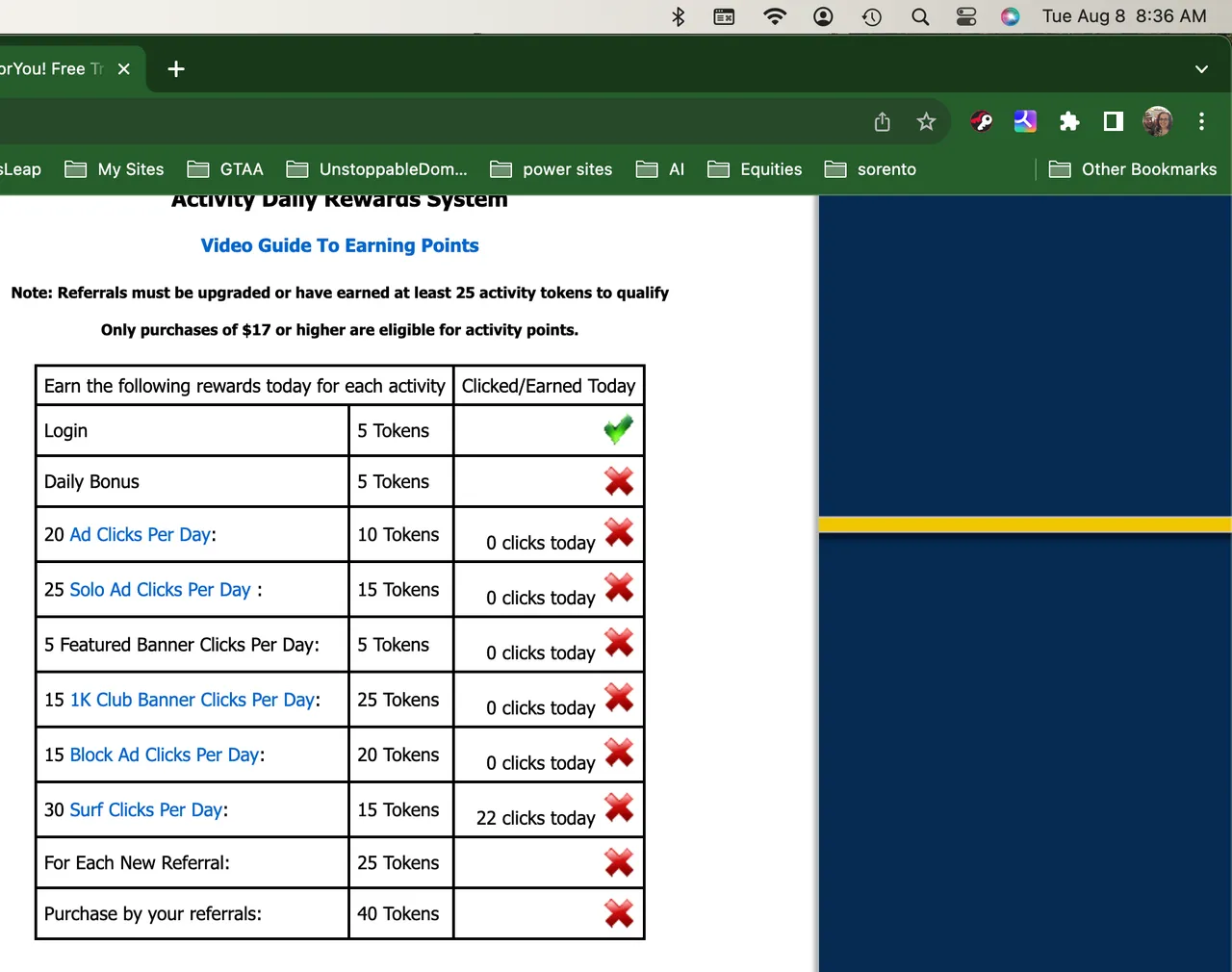Screen dimensions: 1232x972
Task: Open the red key password extension
Action: (982, 121)
